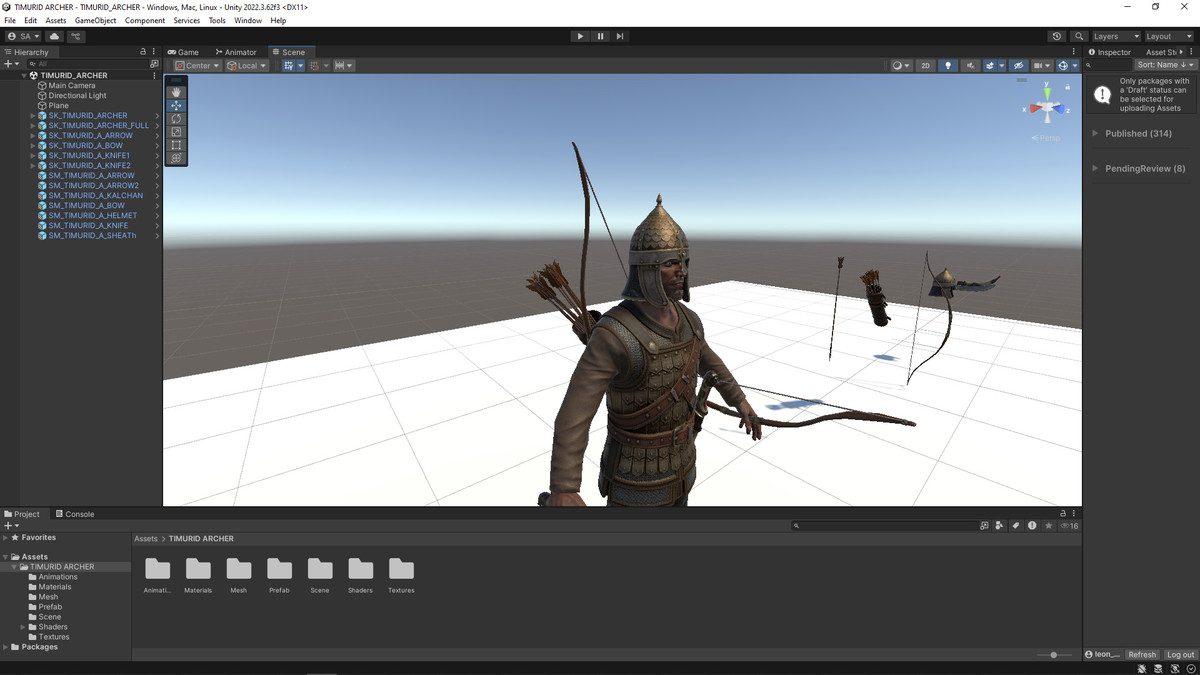
Task: Select the combined Transform tool
Action: click(175, 157)
